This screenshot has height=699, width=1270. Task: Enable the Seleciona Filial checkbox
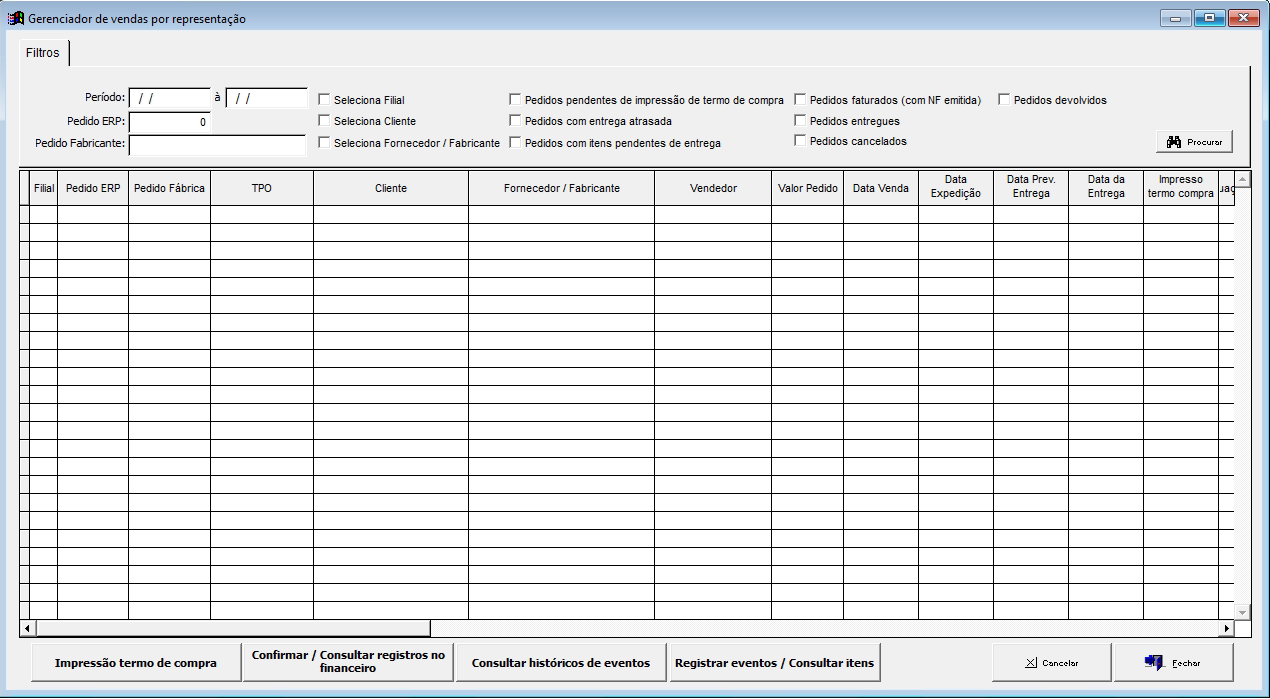click(324, 100)
